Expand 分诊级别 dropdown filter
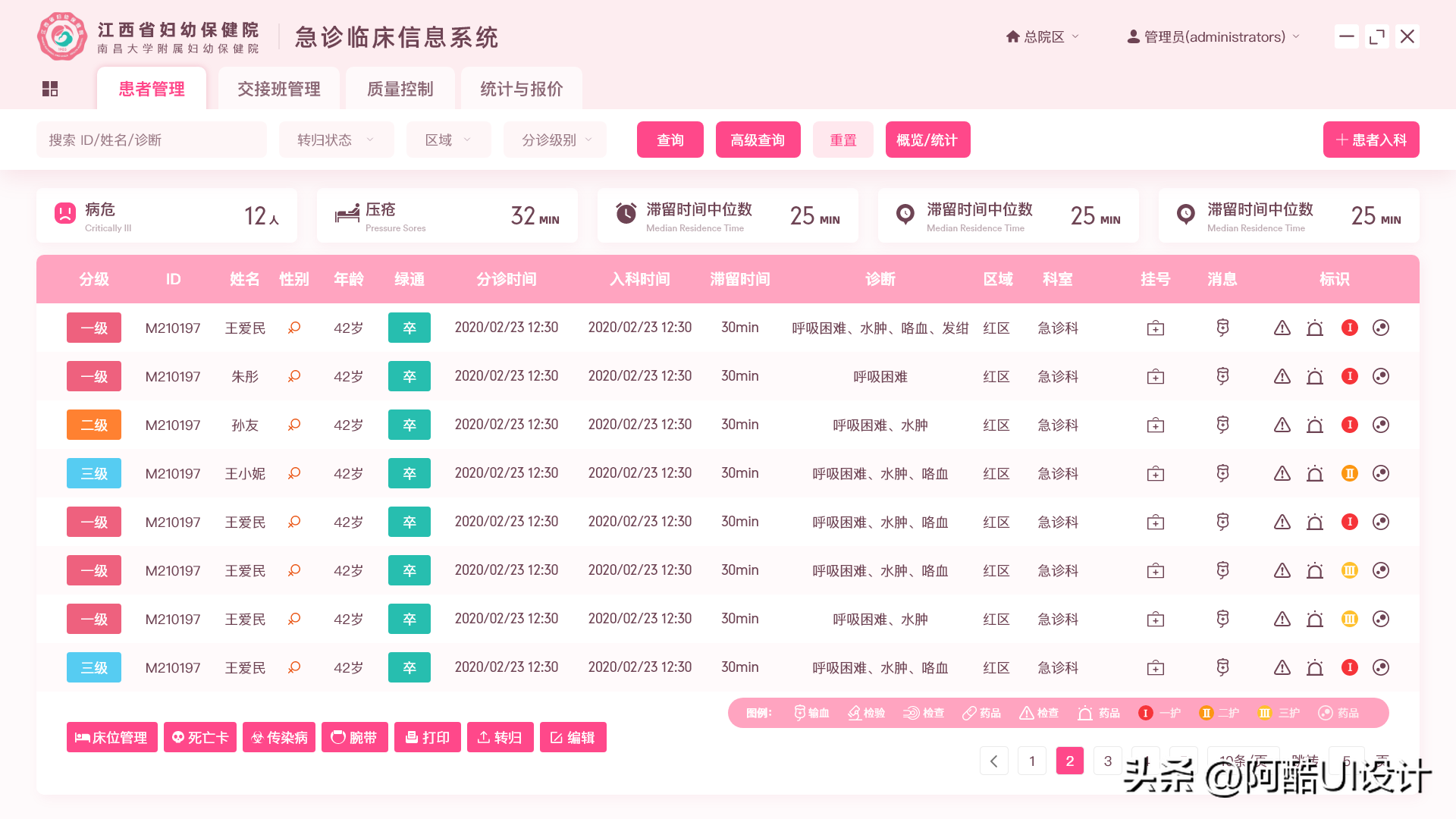The height and width of the screenshot is (819, 1456). (x=554, y=140)
